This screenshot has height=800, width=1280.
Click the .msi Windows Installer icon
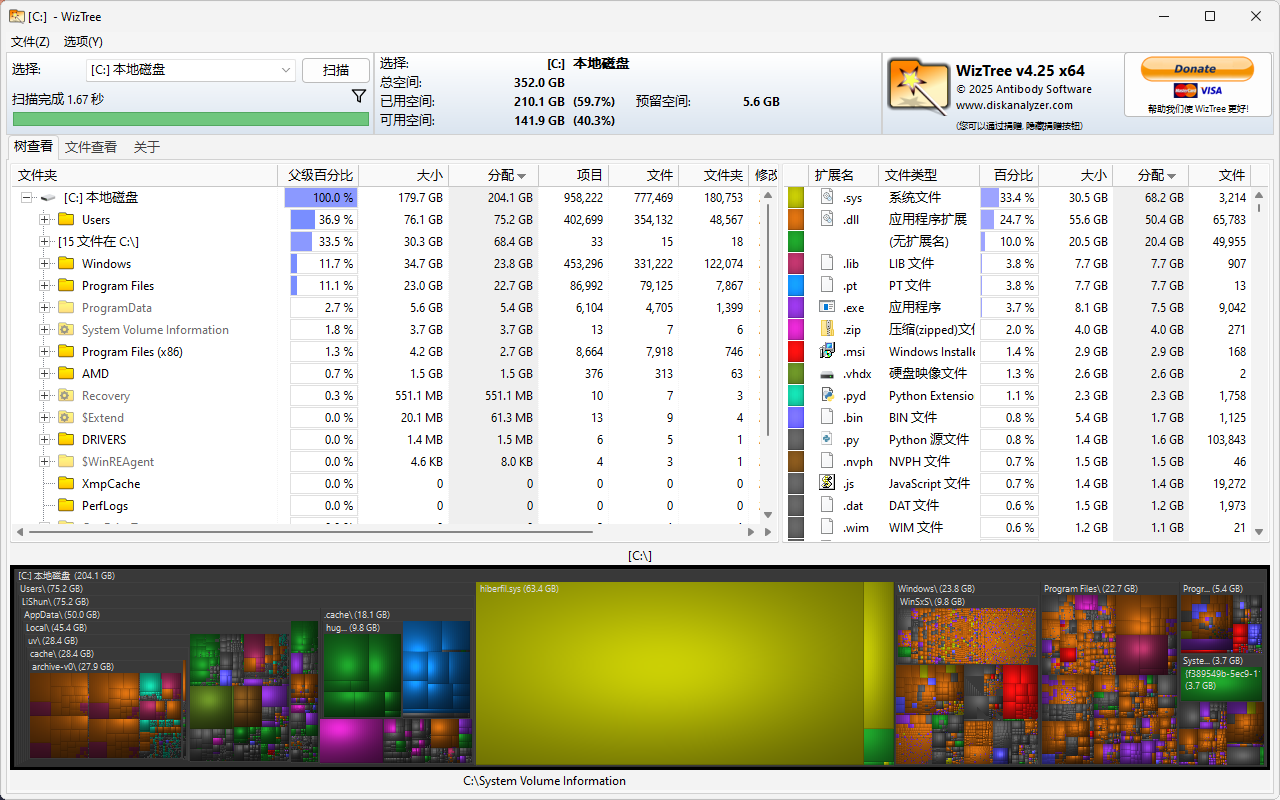(827, 351)
